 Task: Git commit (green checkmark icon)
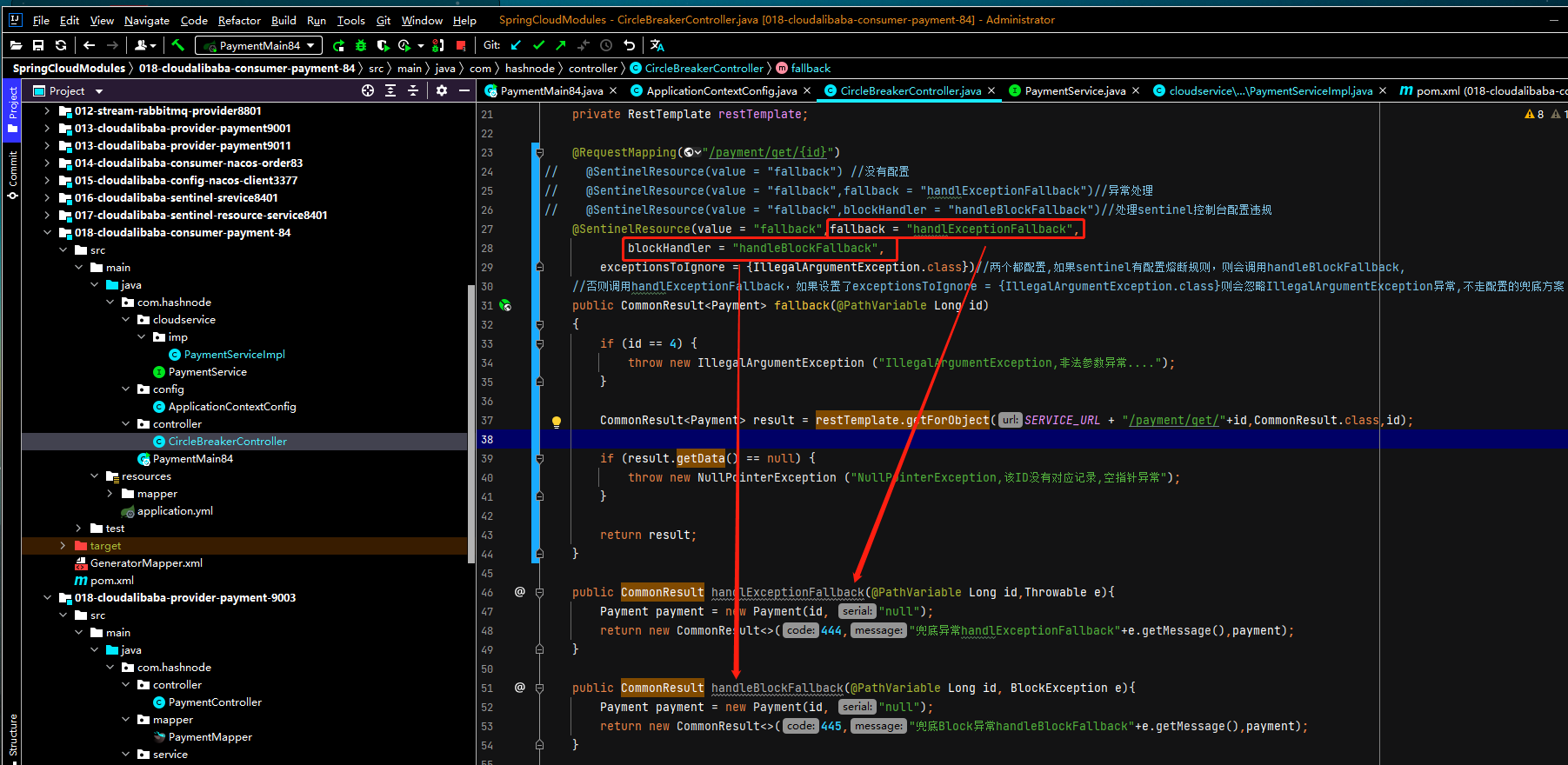(538, 45)
